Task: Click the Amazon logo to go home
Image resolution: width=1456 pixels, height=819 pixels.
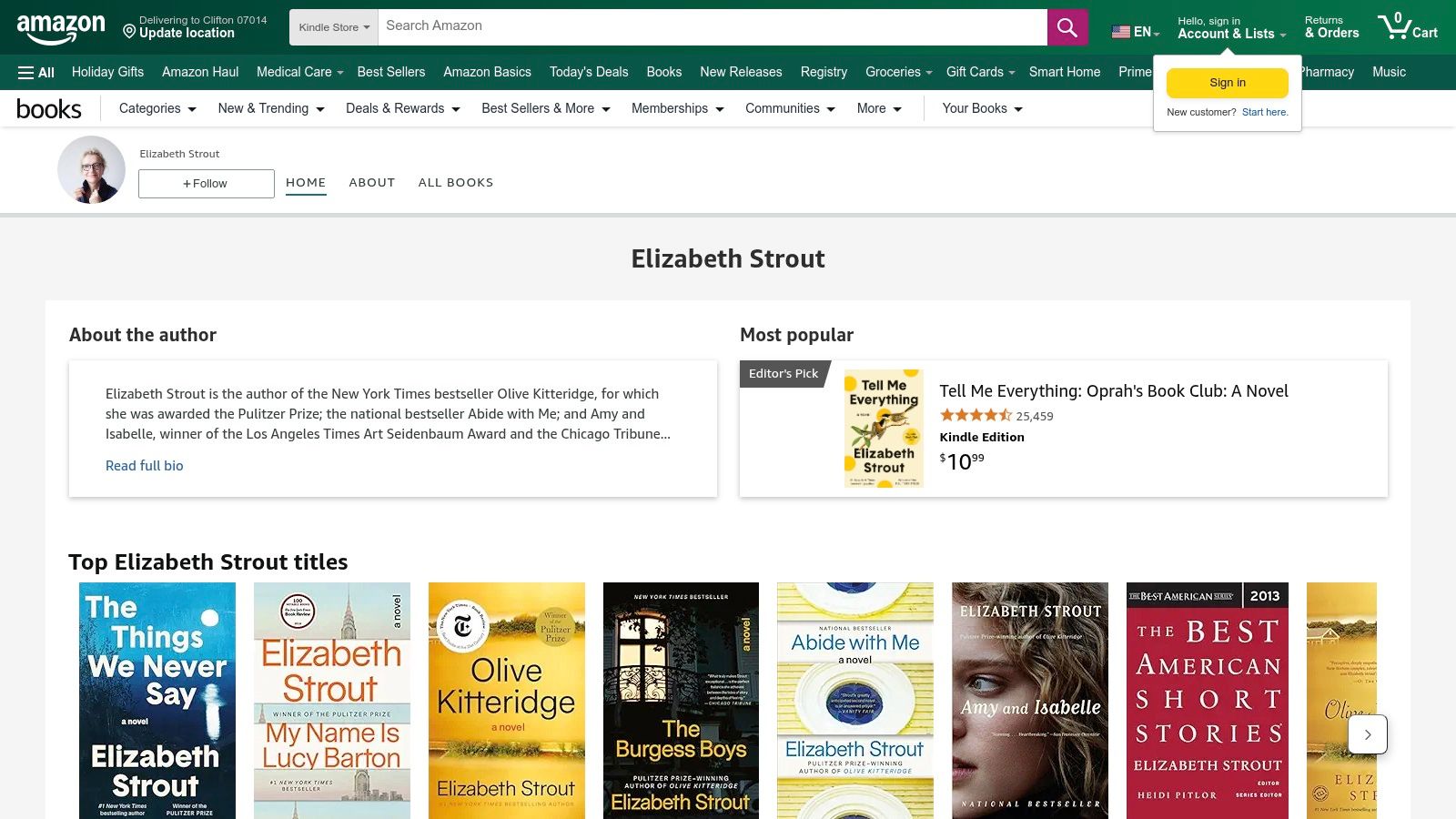Action: [x=61, y=25]
